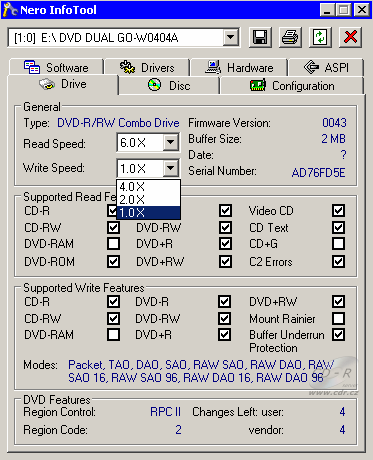373x460 pixels.
Task: Click Region Code value 2
Action: 178,430
